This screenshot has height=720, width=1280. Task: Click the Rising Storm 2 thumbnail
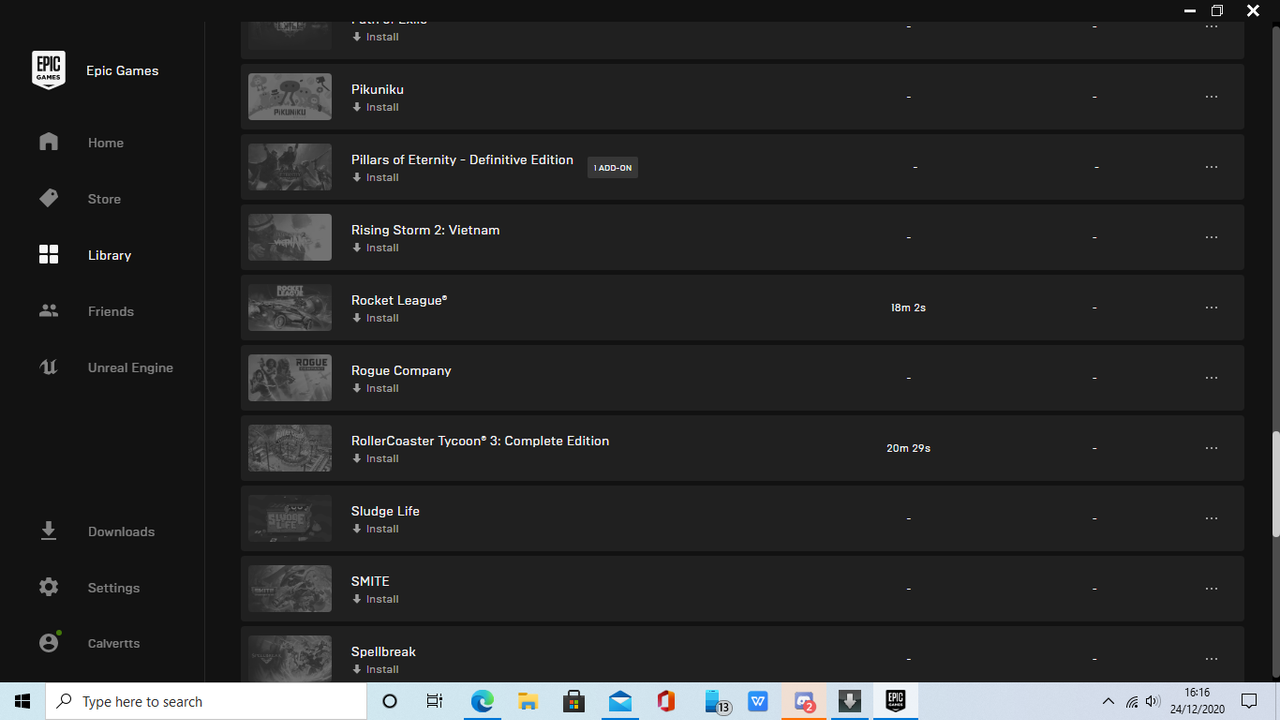tap(290, 237)
